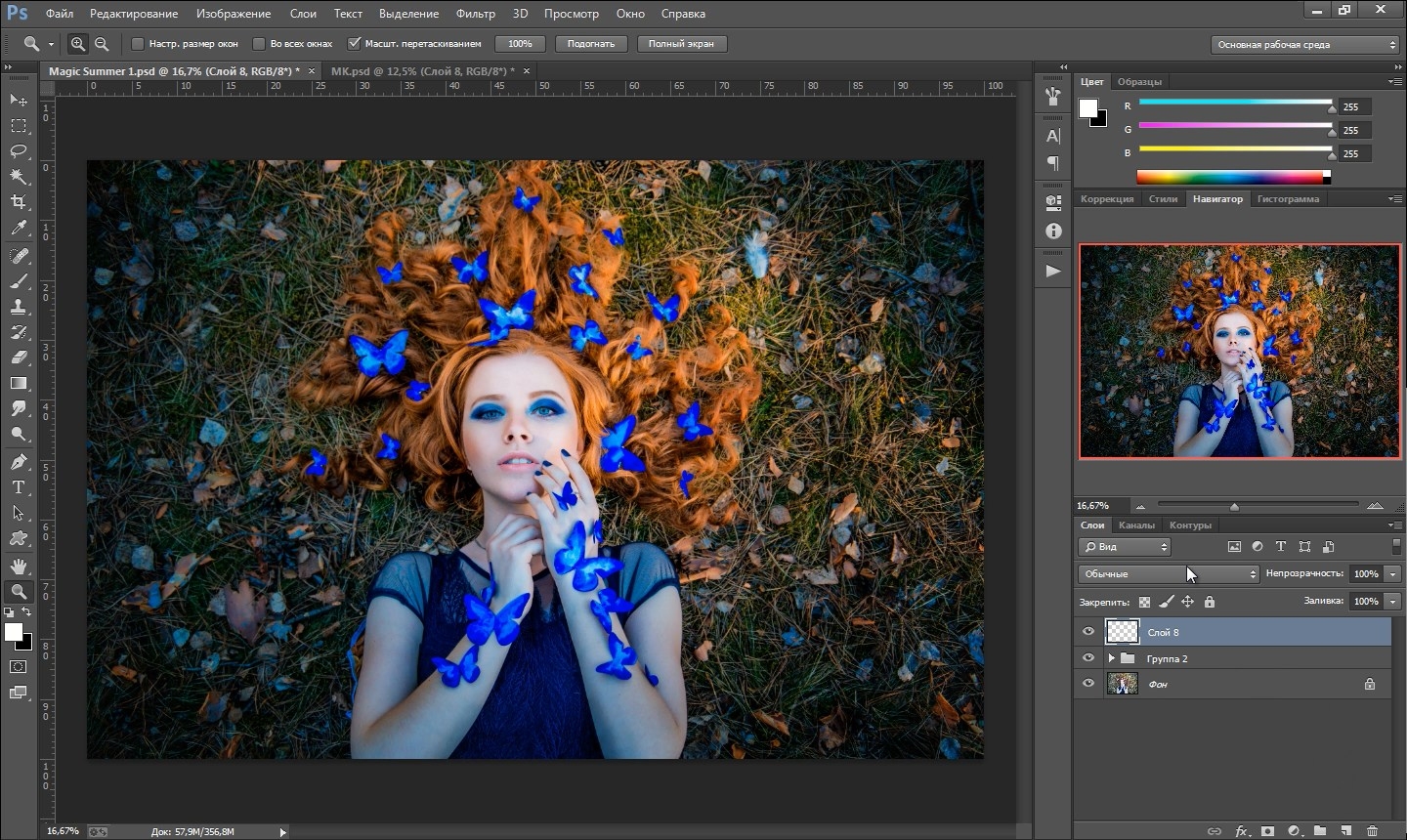Viewport: 1407px width, 840px height.
Task: Select the Move tool
Action: 19,100
